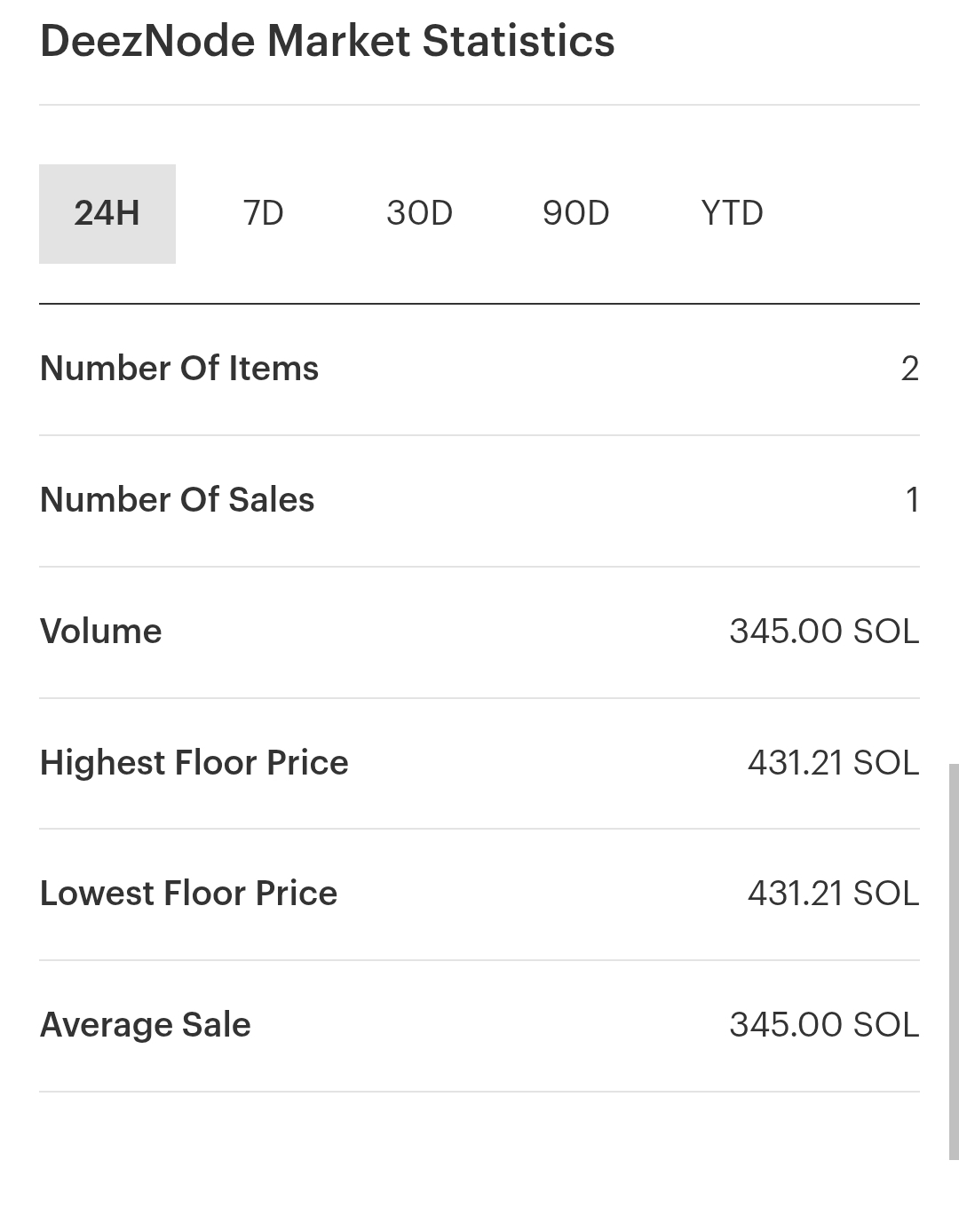Click the scrollbar track above the thumb
The width and height of the screenshot is (959, 1232).
(x=954, y=382)
